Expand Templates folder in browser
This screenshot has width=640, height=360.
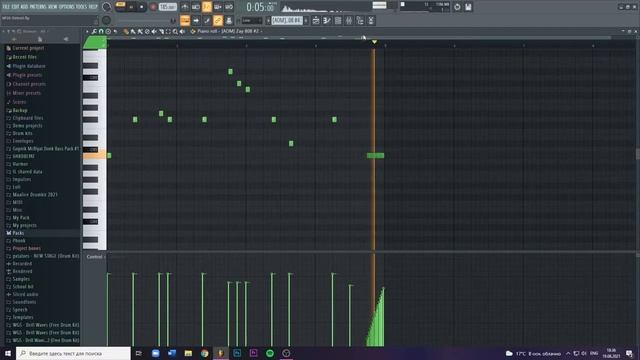click(x=23, y=317)
